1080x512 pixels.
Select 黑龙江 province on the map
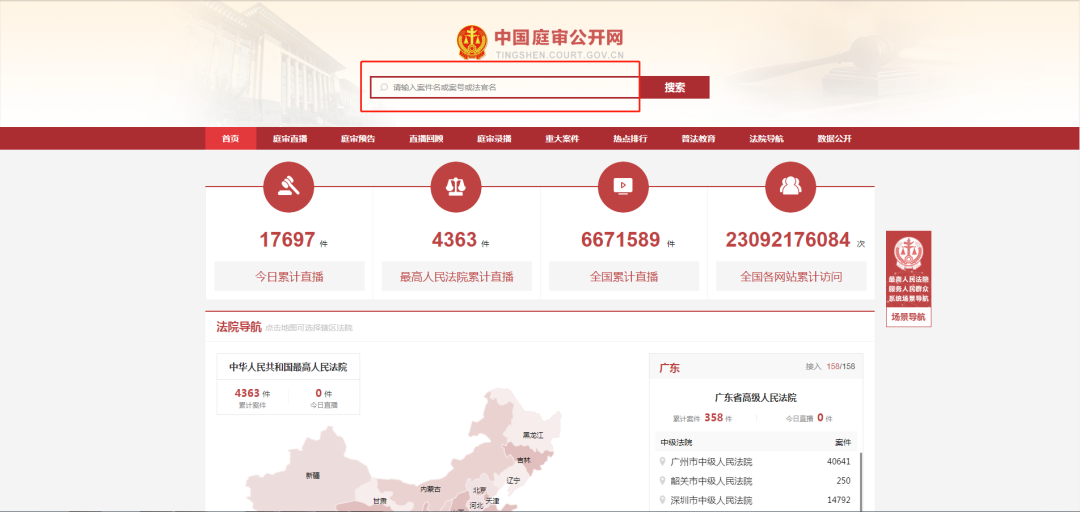pyautogui.click(x=532, y=436)
